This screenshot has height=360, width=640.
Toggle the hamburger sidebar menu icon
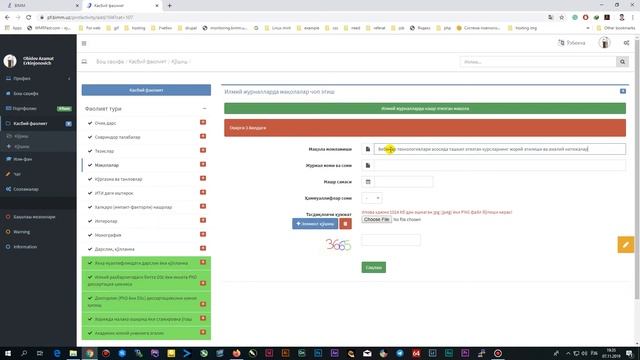coord(84,43)
